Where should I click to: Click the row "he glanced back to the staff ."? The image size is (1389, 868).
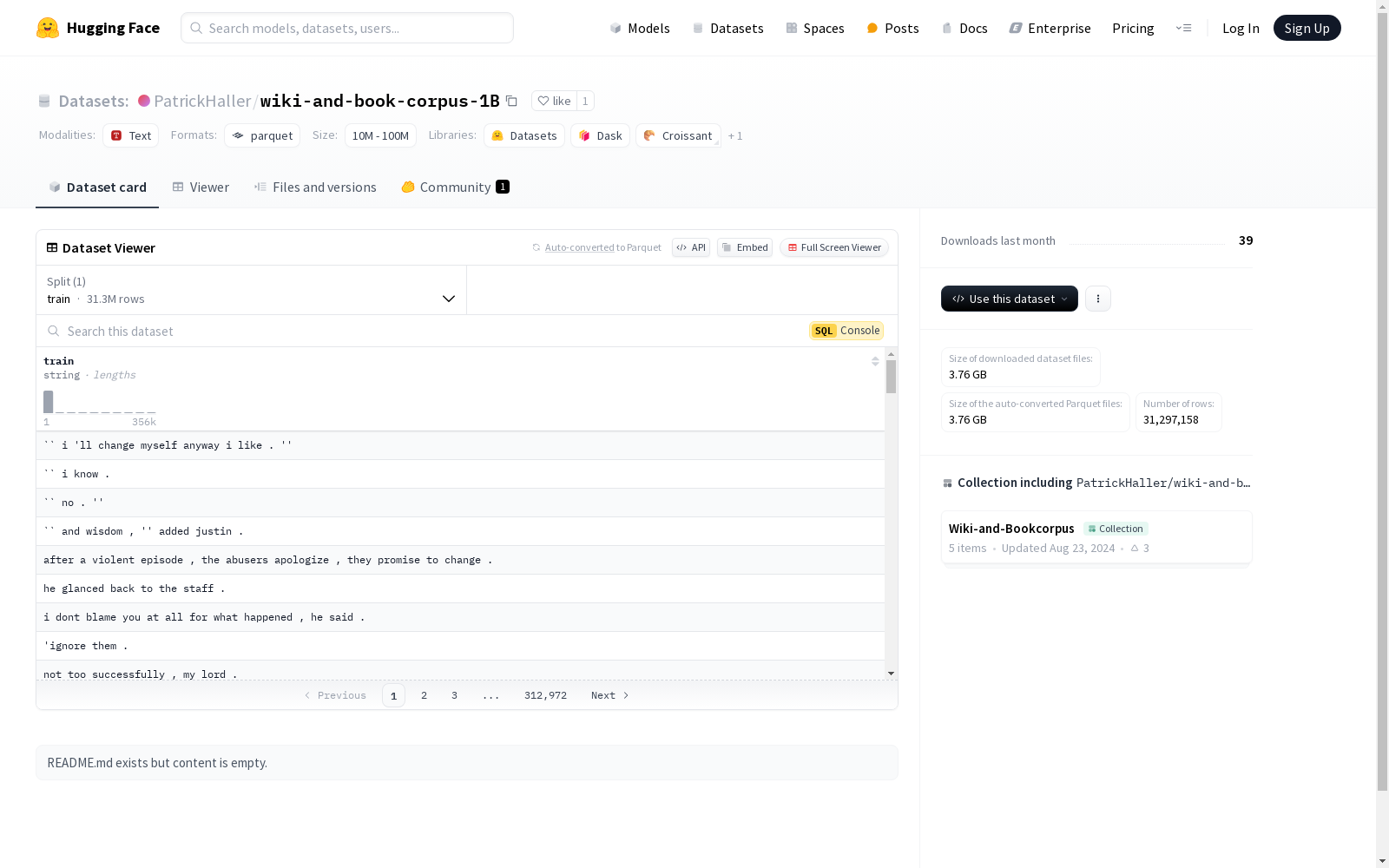460,589
